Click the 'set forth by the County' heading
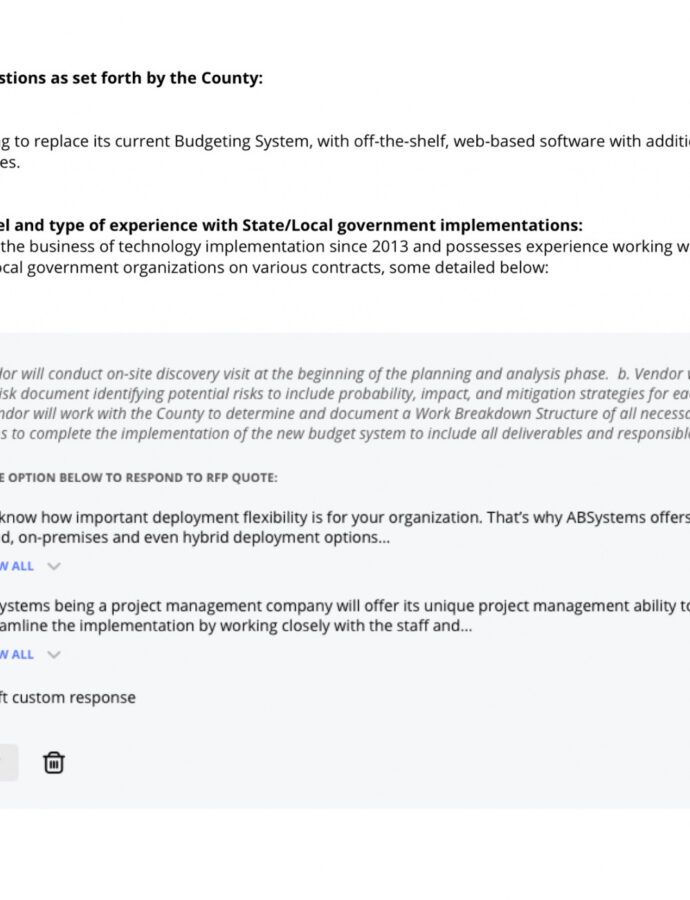This screenshot has height=900, width=690. (x=130, y=78)
